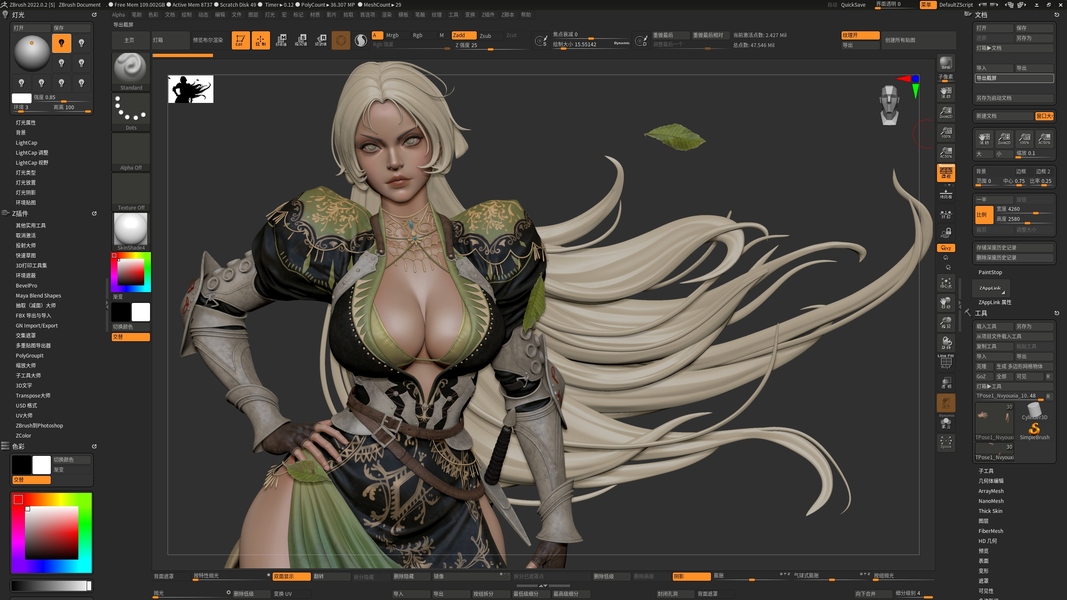Image resolution: width=1067 pixels, height=600 pixels.
Task: Toggle second light bulb in top row
Action: click(81, 44)
